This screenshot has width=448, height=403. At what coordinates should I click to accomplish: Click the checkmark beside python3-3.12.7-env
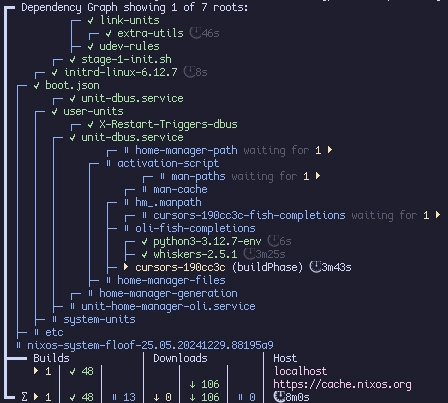(x=144, y=241)
